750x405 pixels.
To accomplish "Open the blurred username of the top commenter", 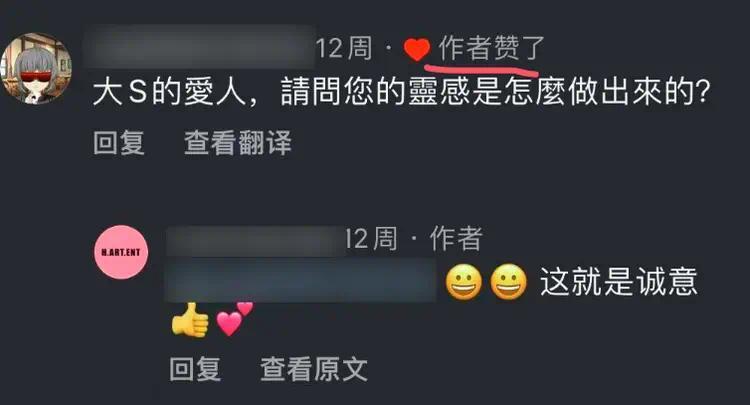I will 200,48.
